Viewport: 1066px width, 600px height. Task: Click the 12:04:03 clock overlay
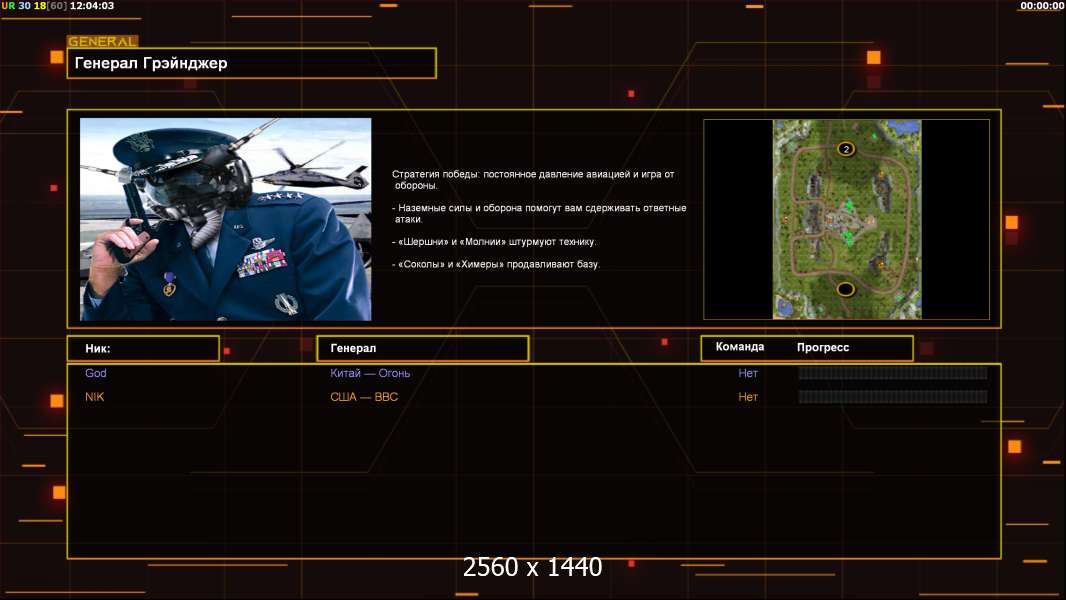click(91, 6)
